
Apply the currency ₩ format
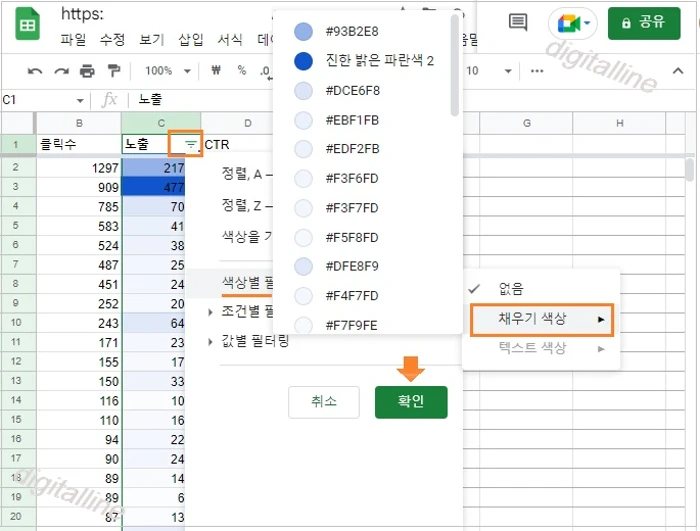(x=216, y=70)
